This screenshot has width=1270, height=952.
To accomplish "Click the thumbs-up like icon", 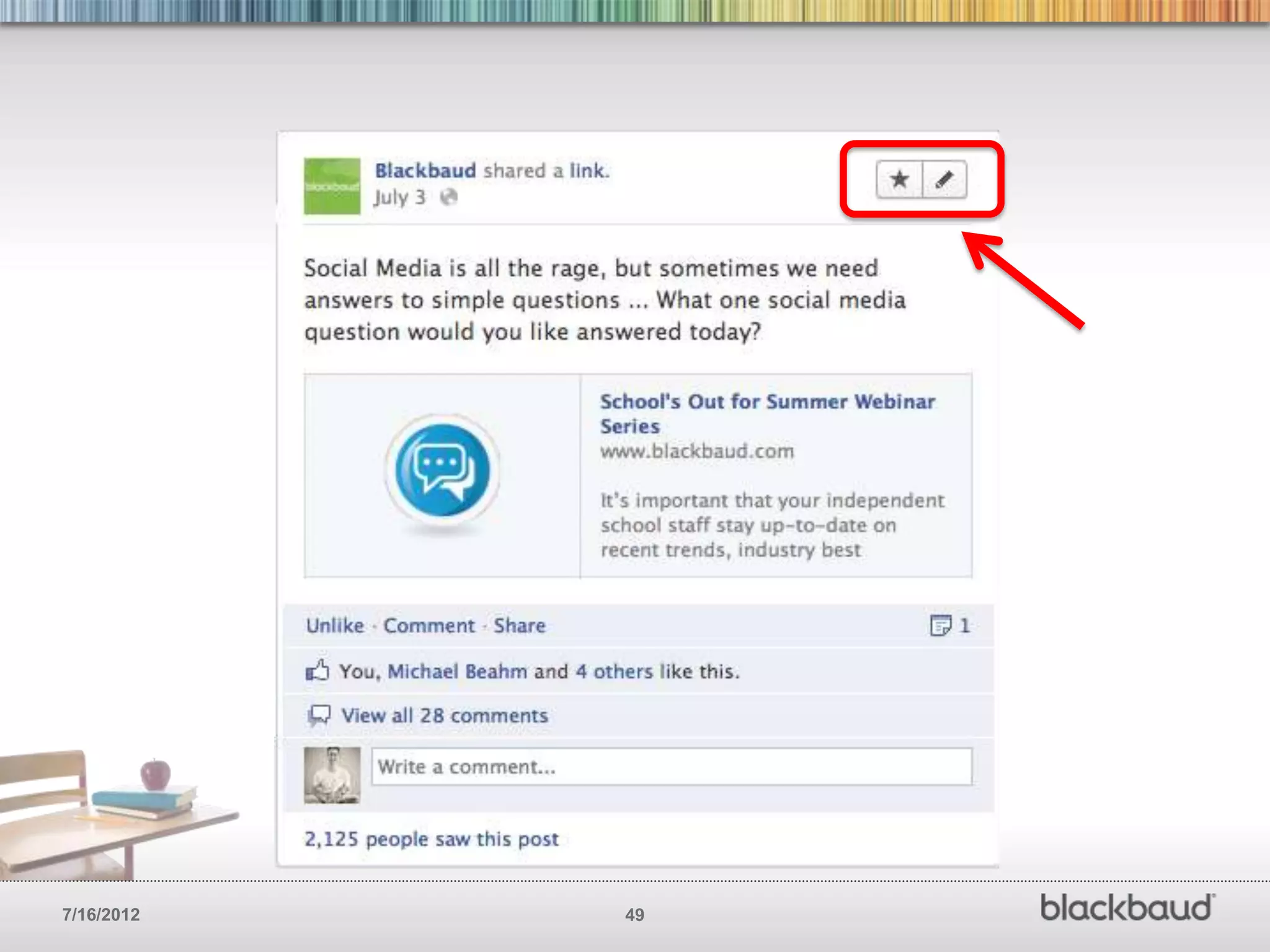I will pos(317,671).
